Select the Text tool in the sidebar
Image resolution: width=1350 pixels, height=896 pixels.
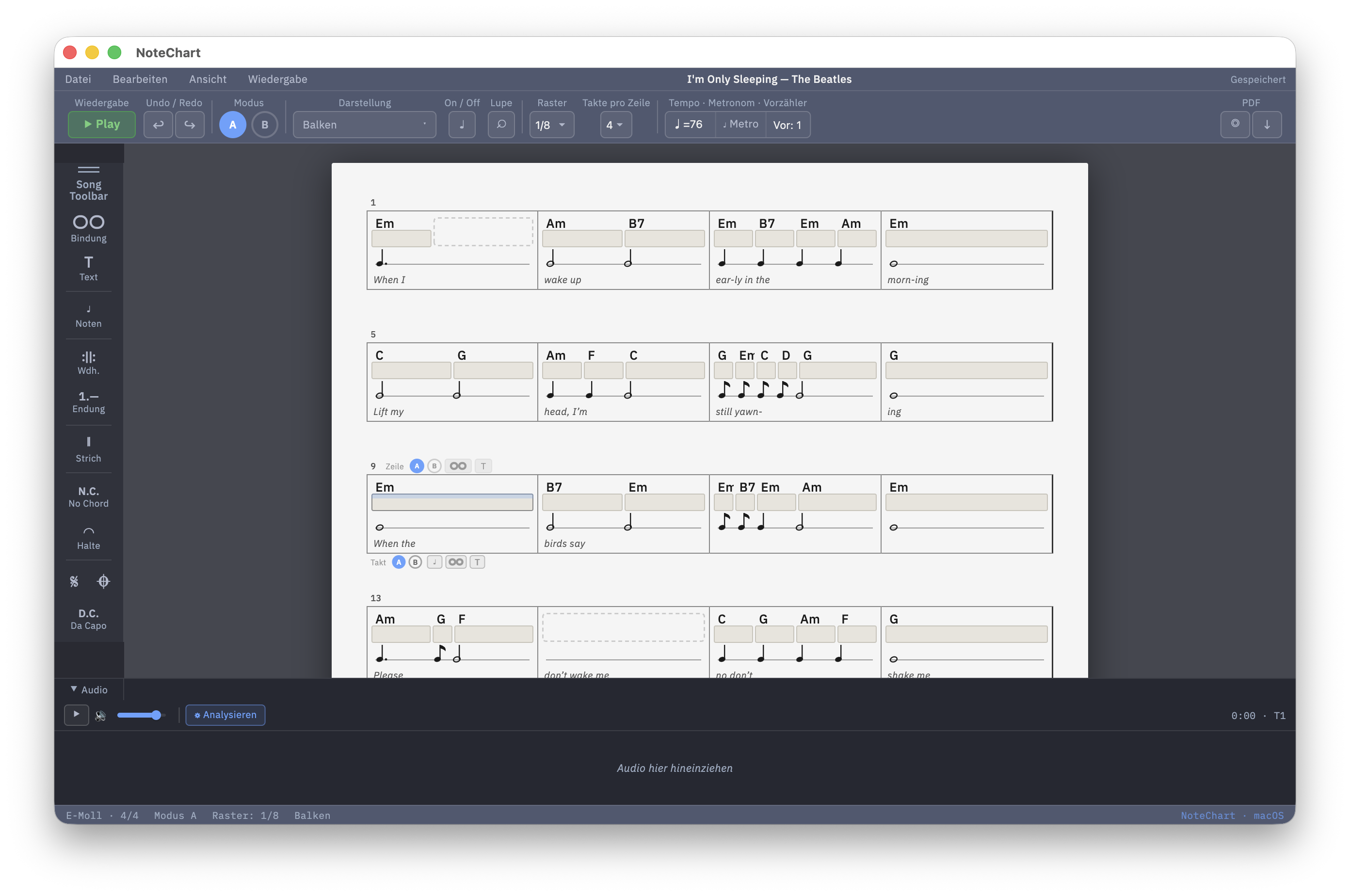point(89,269)
